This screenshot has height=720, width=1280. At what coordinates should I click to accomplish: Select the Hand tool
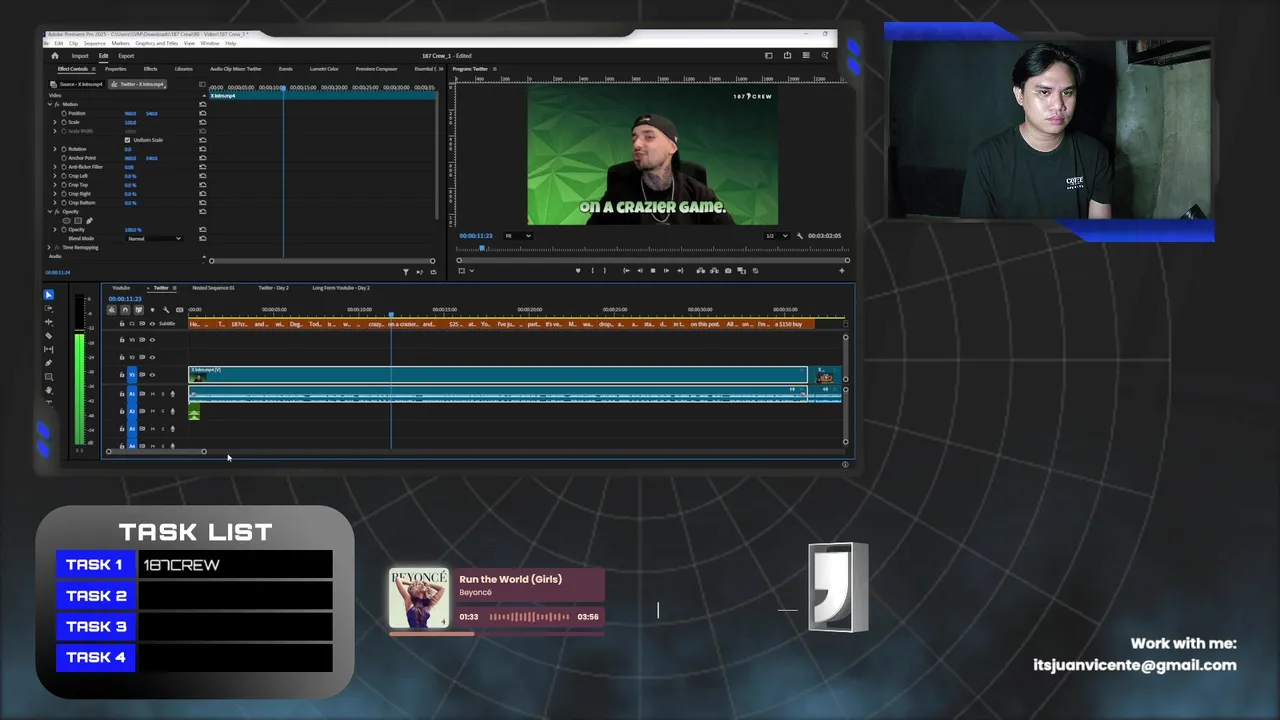click(49, 390)
